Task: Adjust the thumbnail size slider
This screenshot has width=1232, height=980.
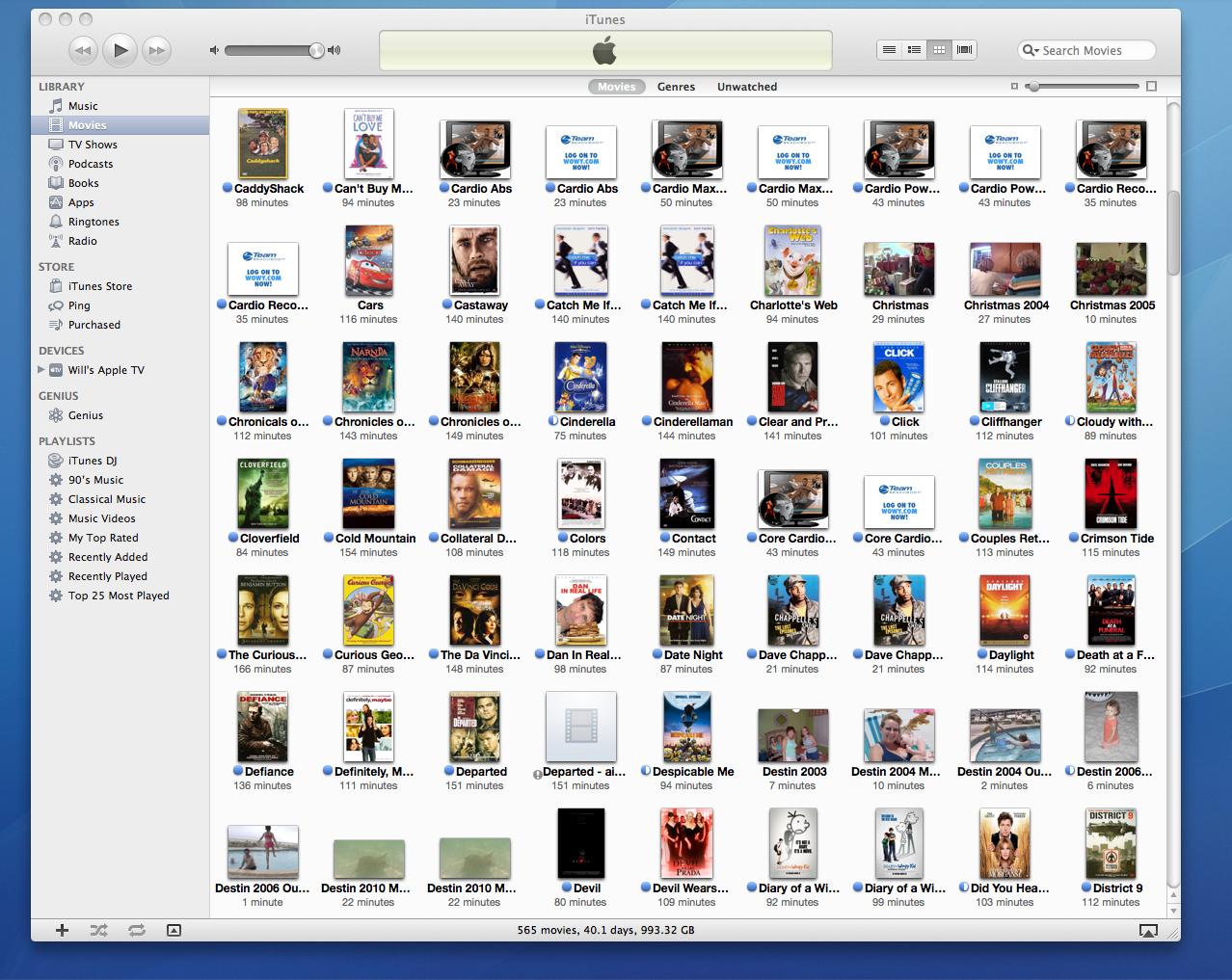Action: 1033,87
